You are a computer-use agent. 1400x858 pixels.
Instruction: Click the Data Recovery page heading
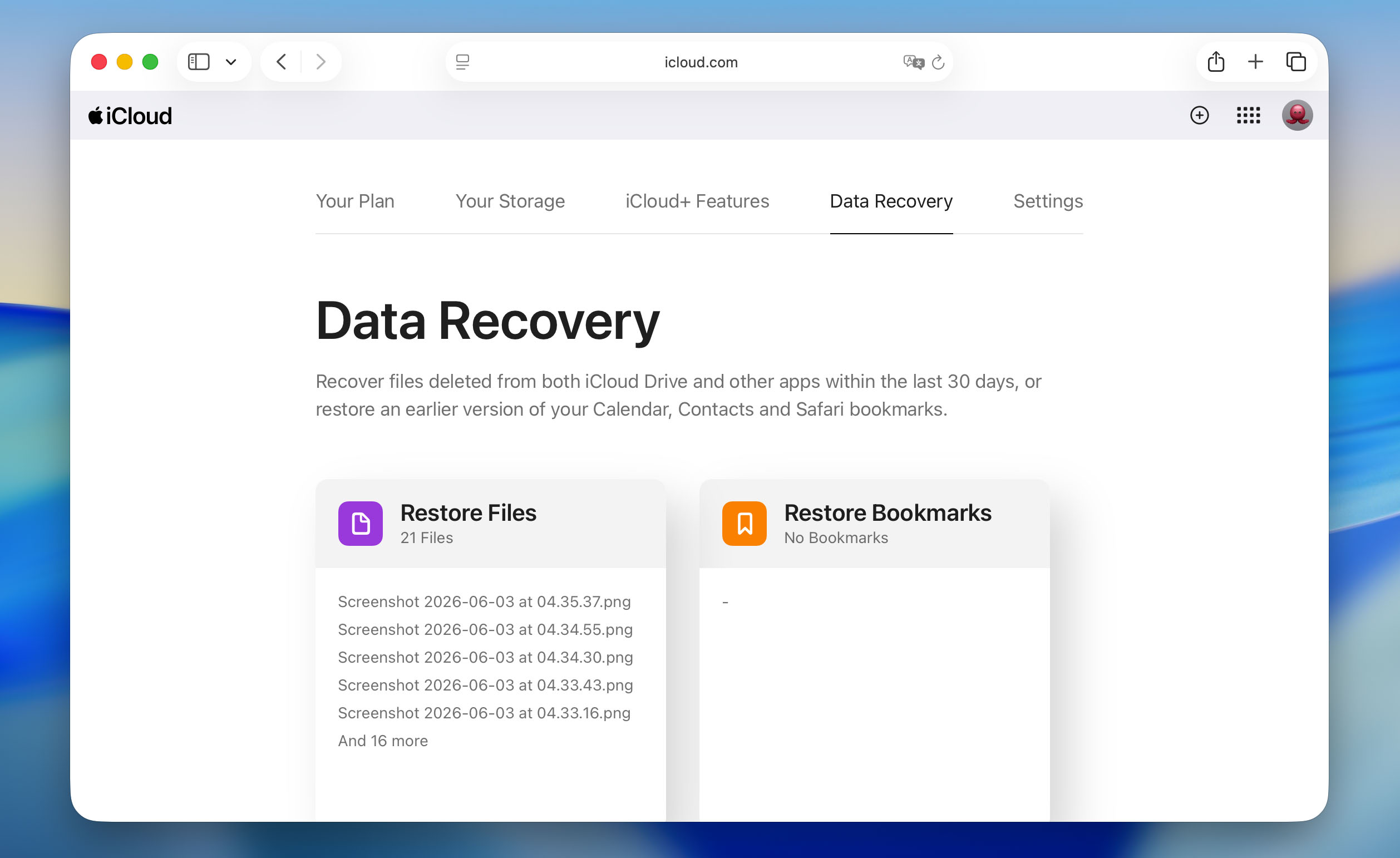(487, 321)
